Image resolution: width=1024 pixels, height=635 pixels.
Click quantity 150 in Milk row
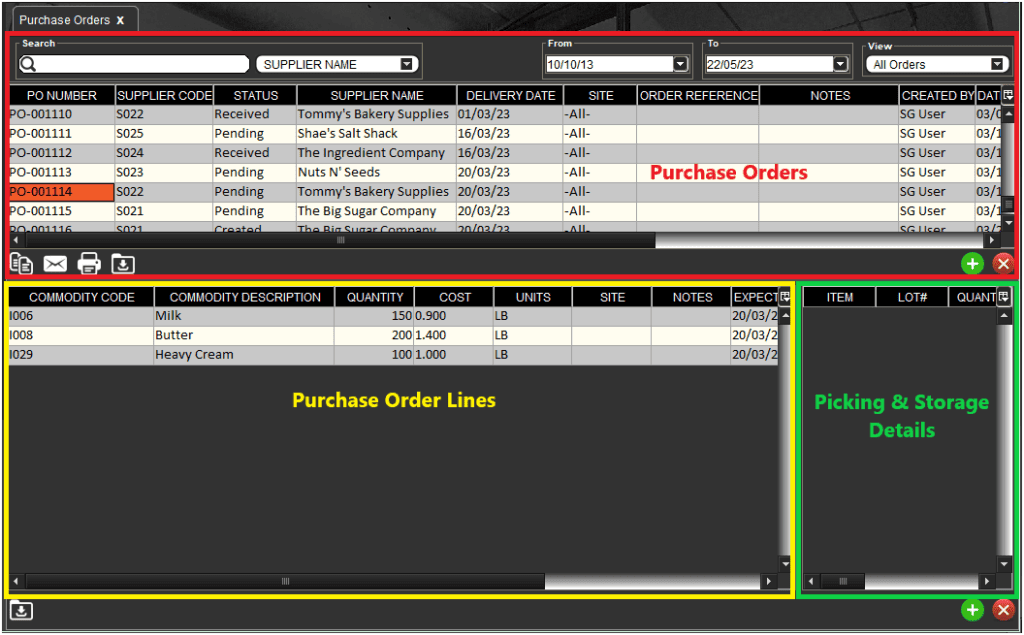point(374,316)
